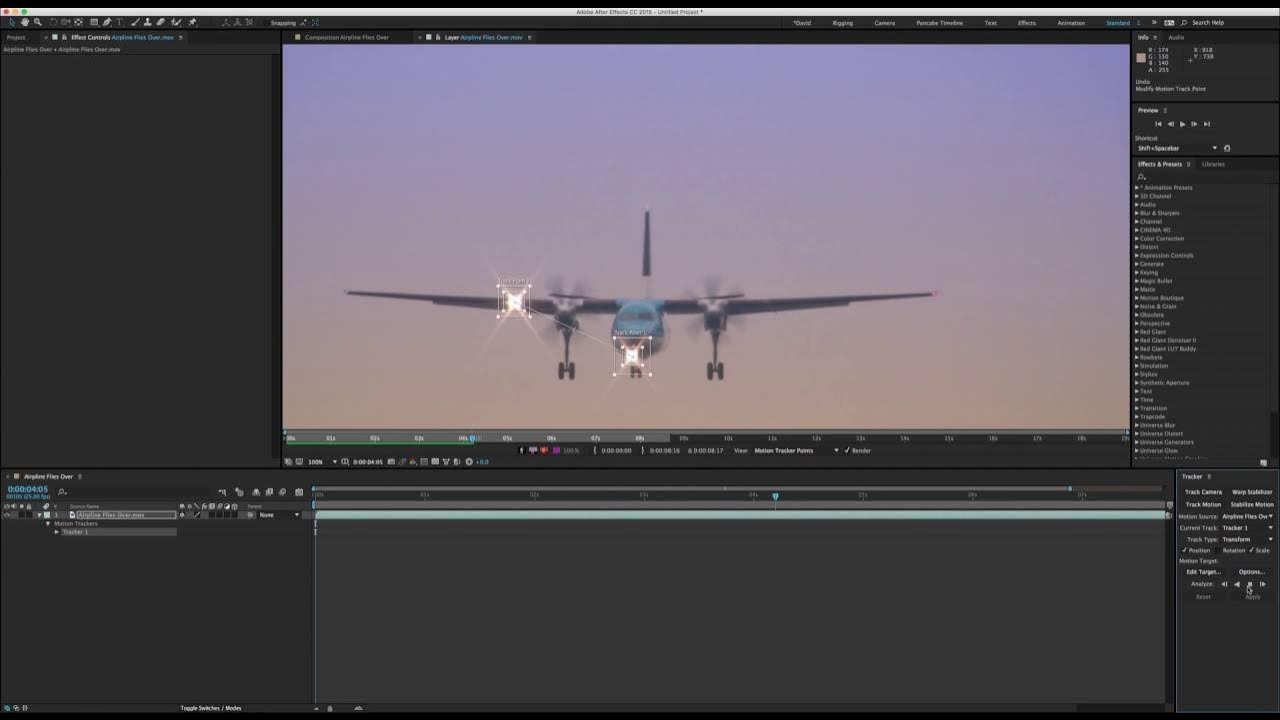Switch to the Project panel tab
1280x720 pixels.
coord(16,37)
